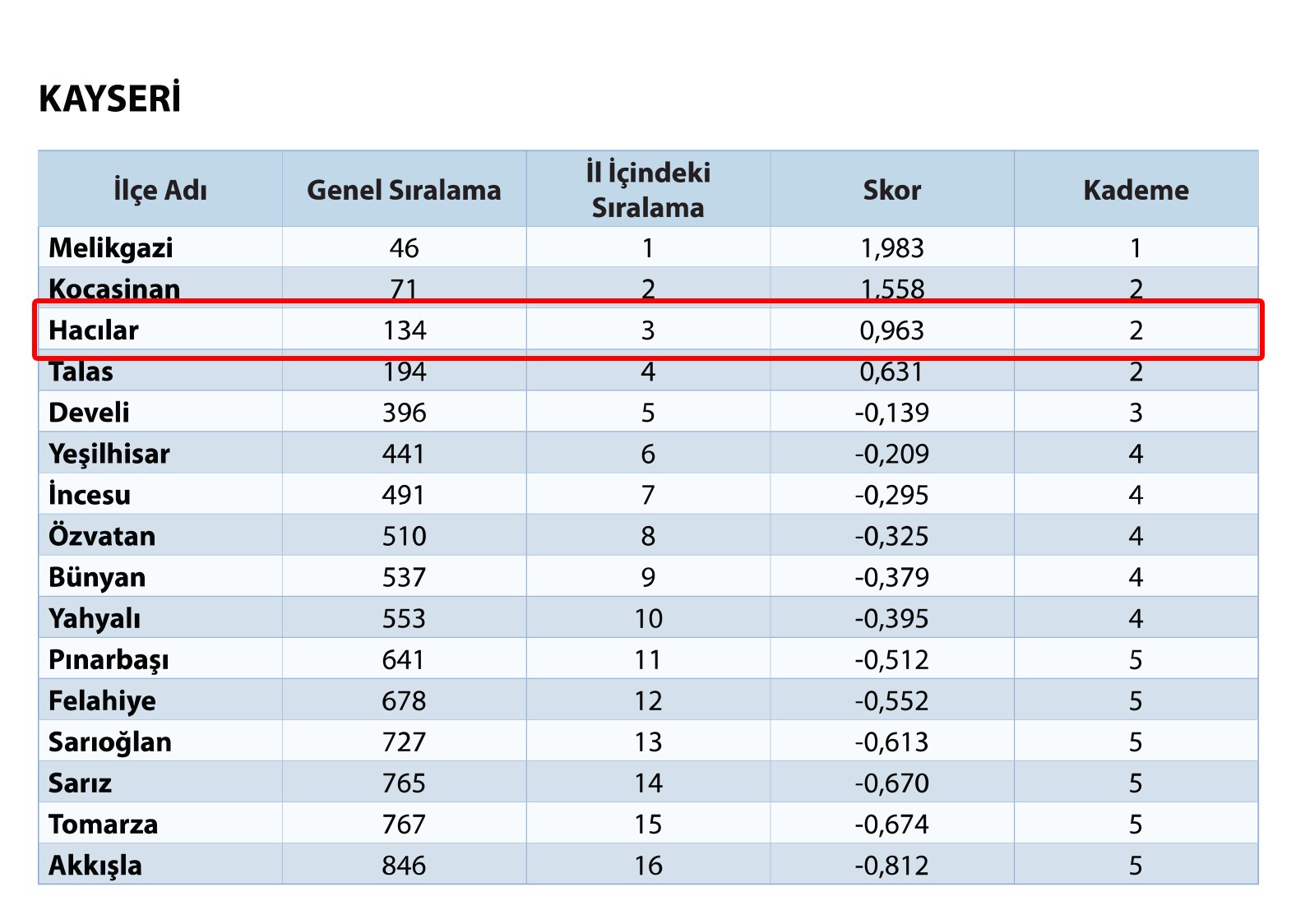The image size is (1305, 924).
Task: Click Sarıoğlan general rank 727
Action: tap(404, 742)
